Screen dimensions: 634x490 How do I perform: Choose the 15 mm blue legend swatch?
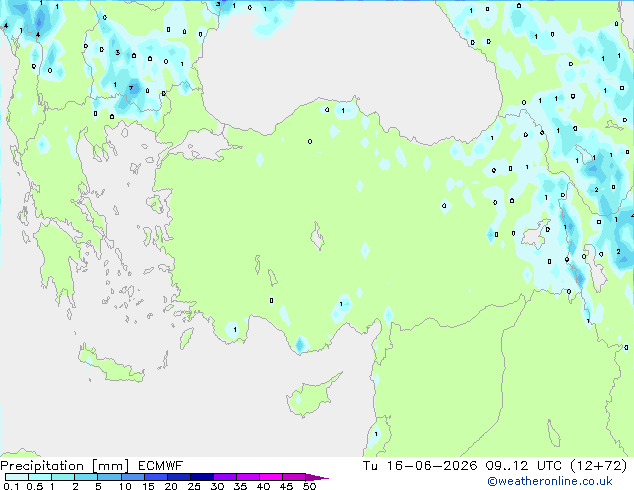coord(156,477)
